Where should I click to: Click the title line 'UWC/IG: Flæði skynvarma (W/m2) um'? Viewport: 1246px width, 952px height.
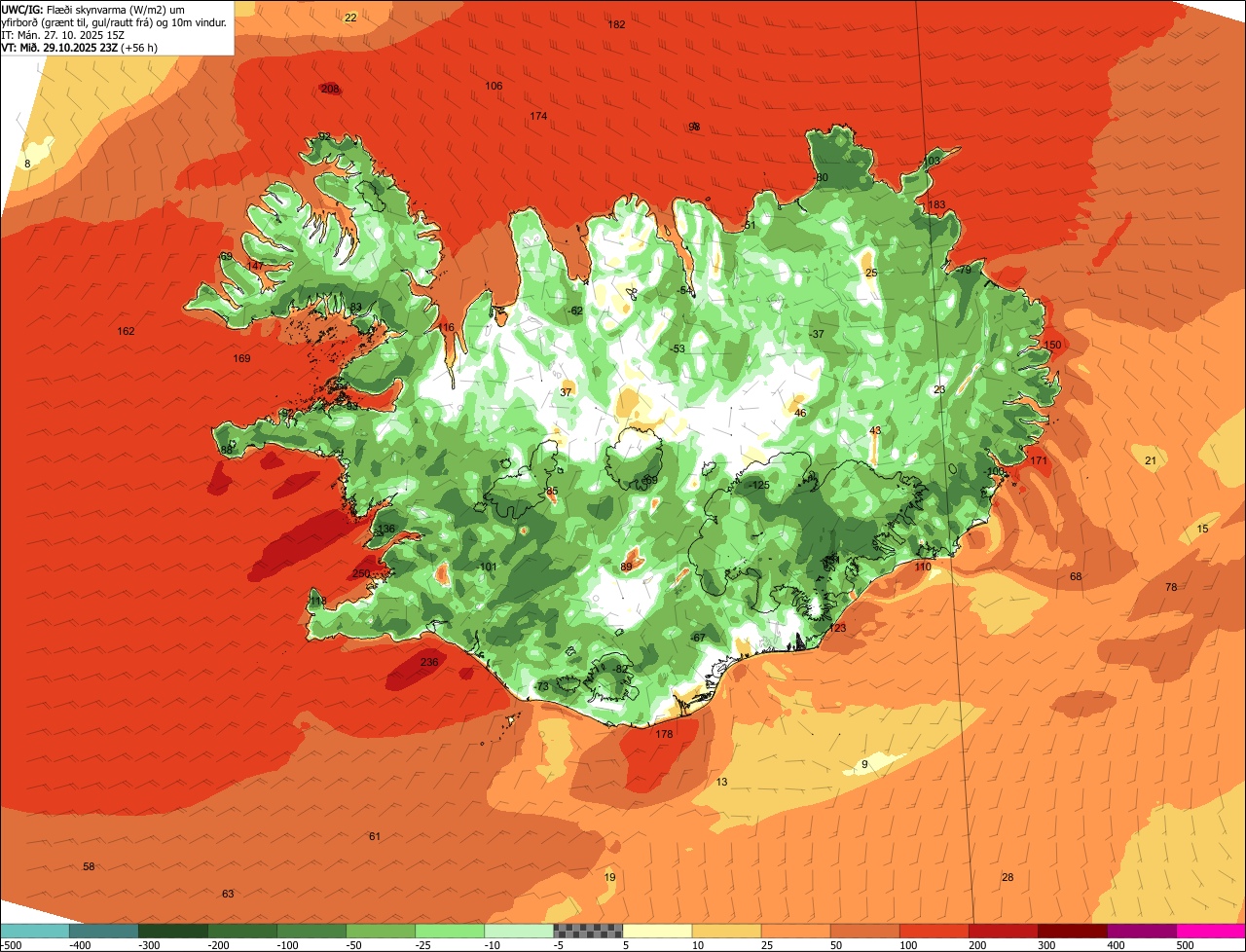(x=93, y=9)
